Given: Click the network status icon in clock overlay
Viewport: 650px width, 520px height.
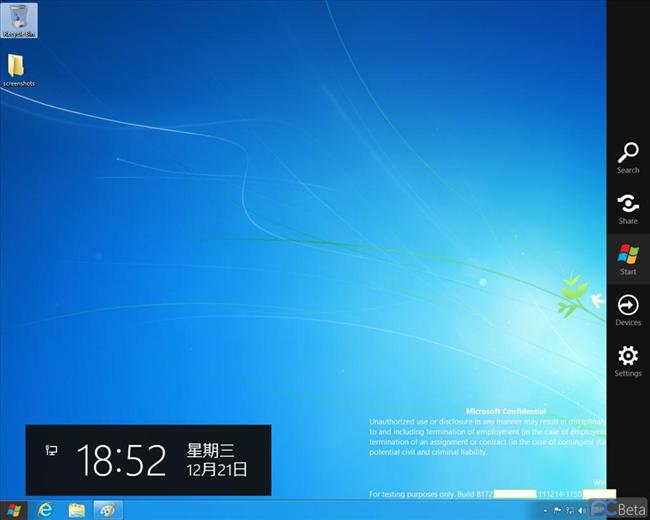Looking at the screenshot, I should tap(51, 450).
